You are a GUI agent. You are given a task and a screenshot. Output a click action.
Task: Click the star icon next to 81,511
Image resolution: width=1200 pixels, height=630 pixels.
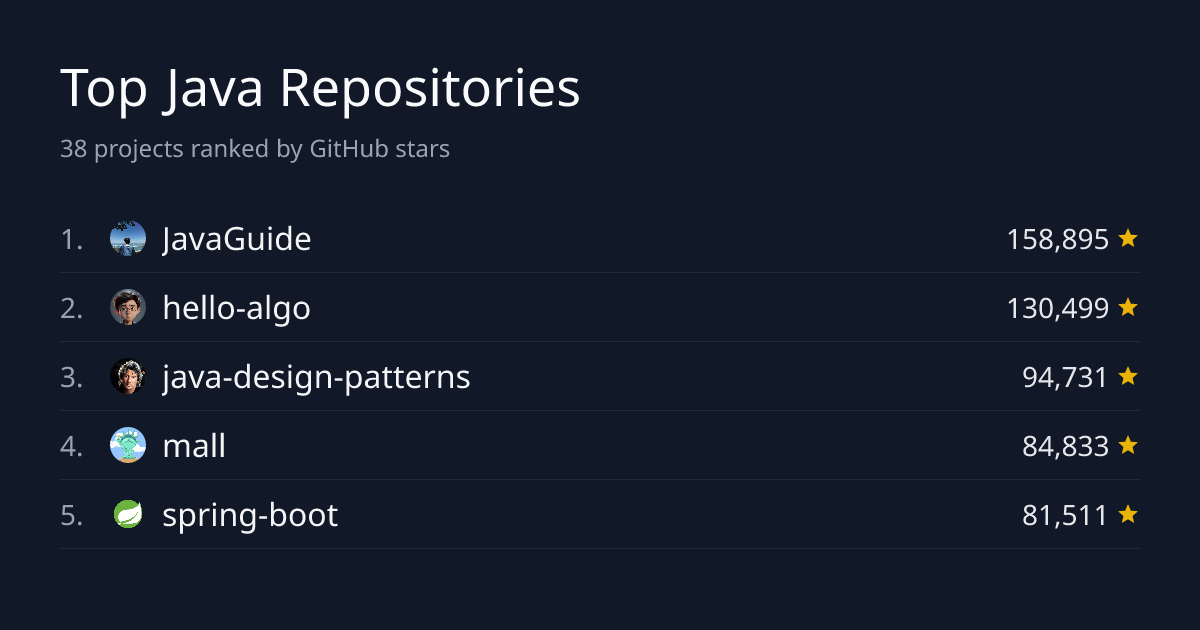pos(1128,514)
